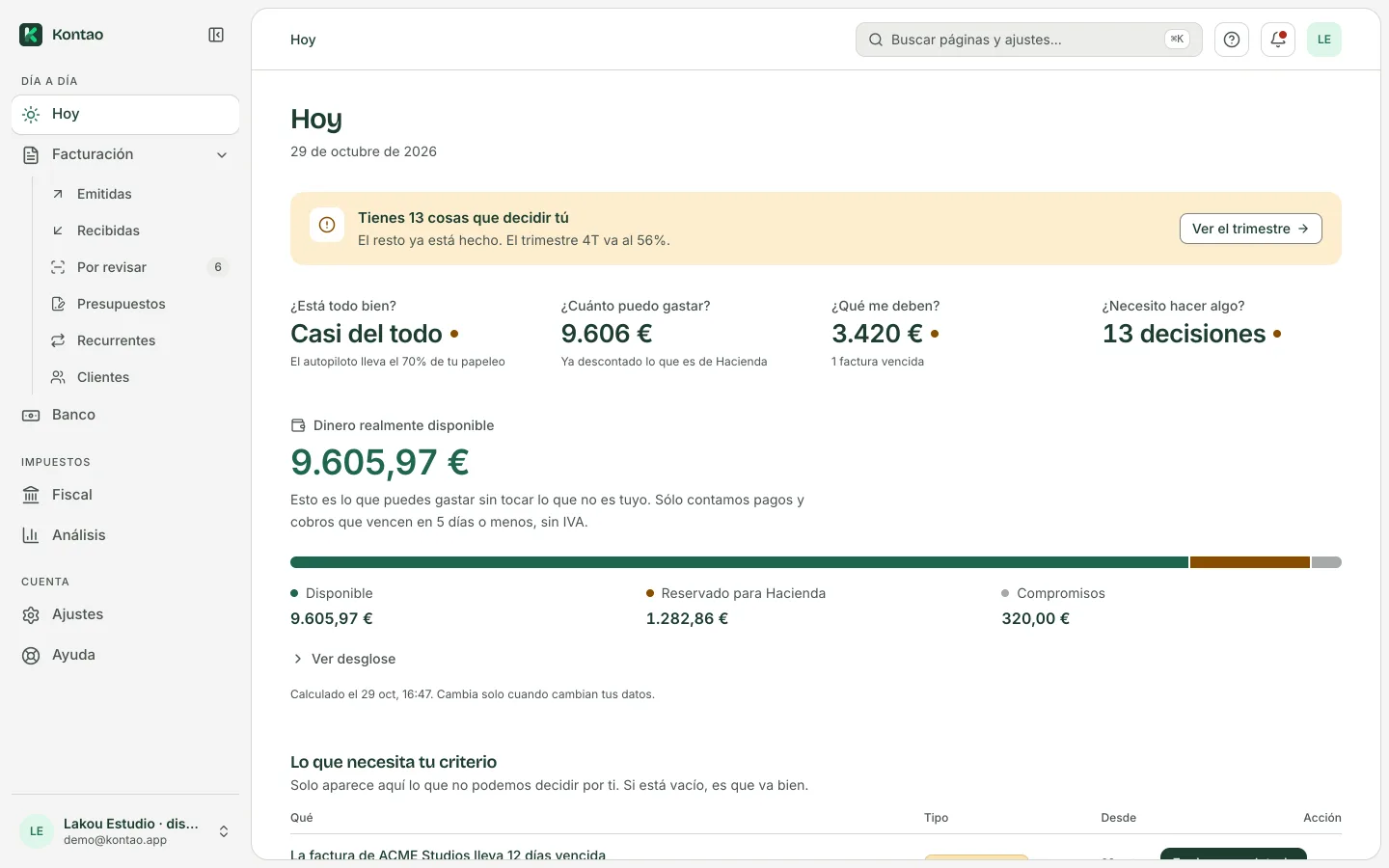The height and width of the screenshot is (868, 1389).
Task: Collapse the Facturación section chevron
Action: pyautogui.click(x=222, y=155)
